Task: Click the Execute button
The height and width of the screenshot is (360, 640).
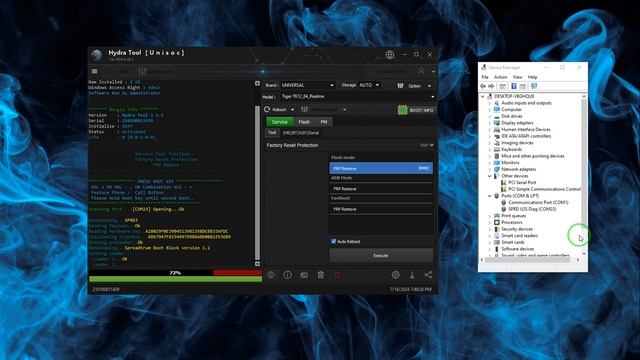Action: pos(381,256)
